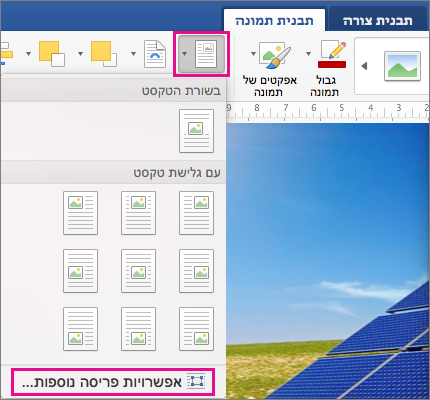Open אפשרויות פריסה נוספות... menu entry
This screenshot has height=400, width=430.
pos(113,382)
